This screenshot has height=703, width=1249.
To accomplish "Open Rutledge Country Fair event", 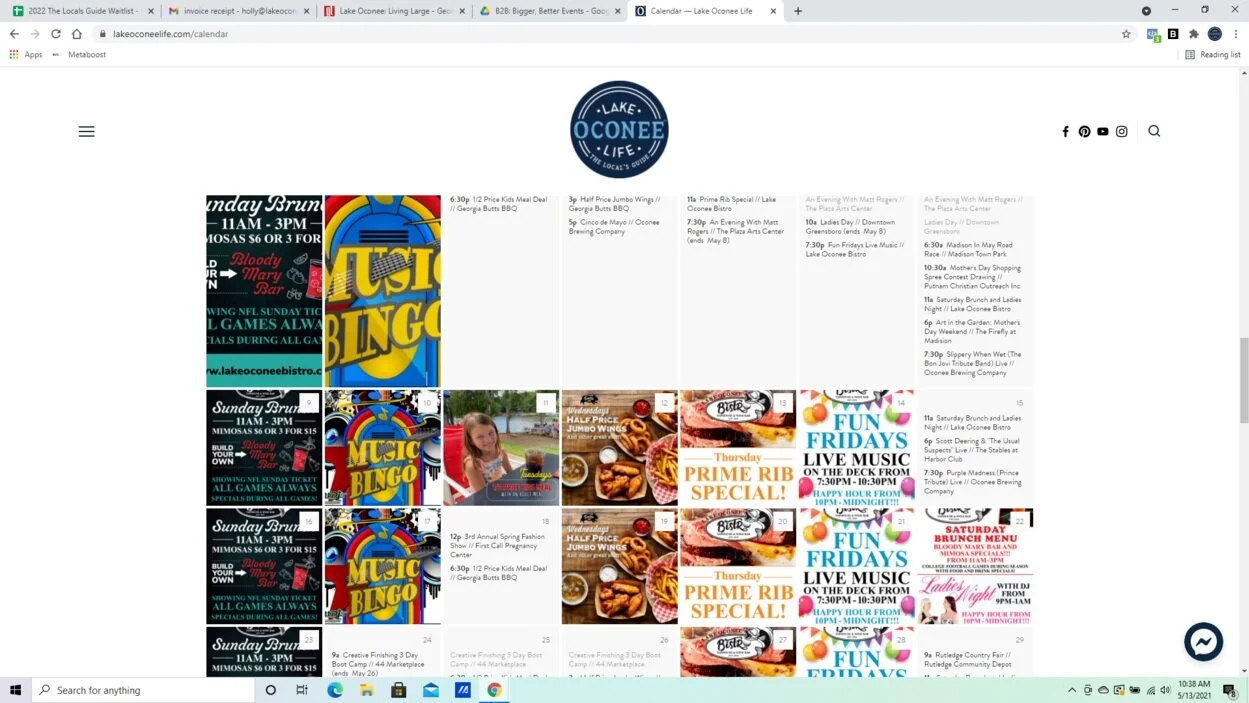I will click(x=970, y=660).
